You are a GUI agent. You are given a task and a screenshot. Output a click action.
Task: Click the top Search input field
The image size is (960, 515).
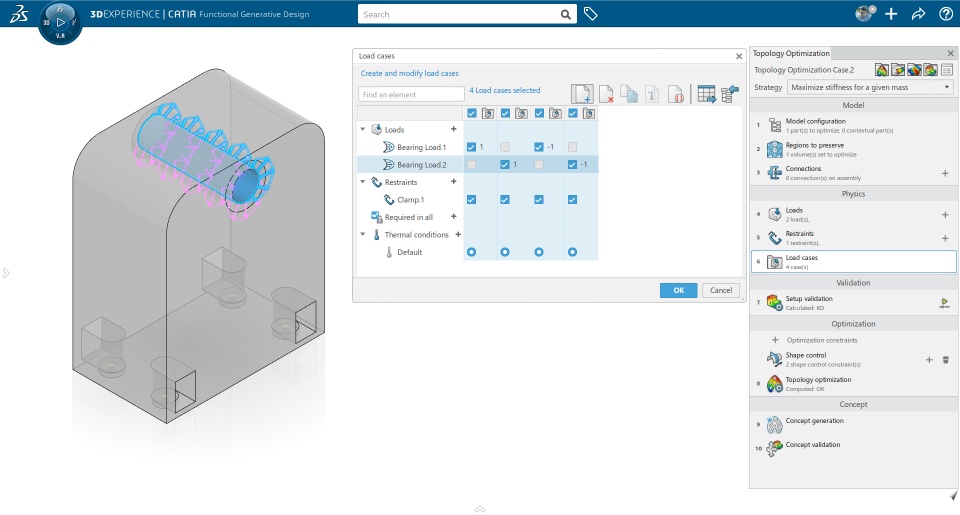459,14
